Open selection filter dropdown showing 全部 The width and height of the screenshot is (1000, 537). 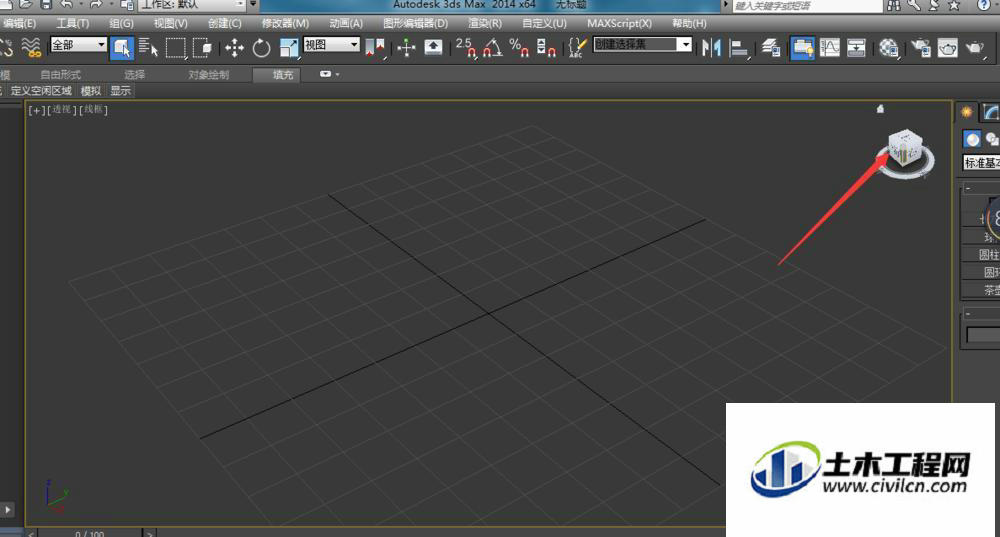[x=78, y=45]
